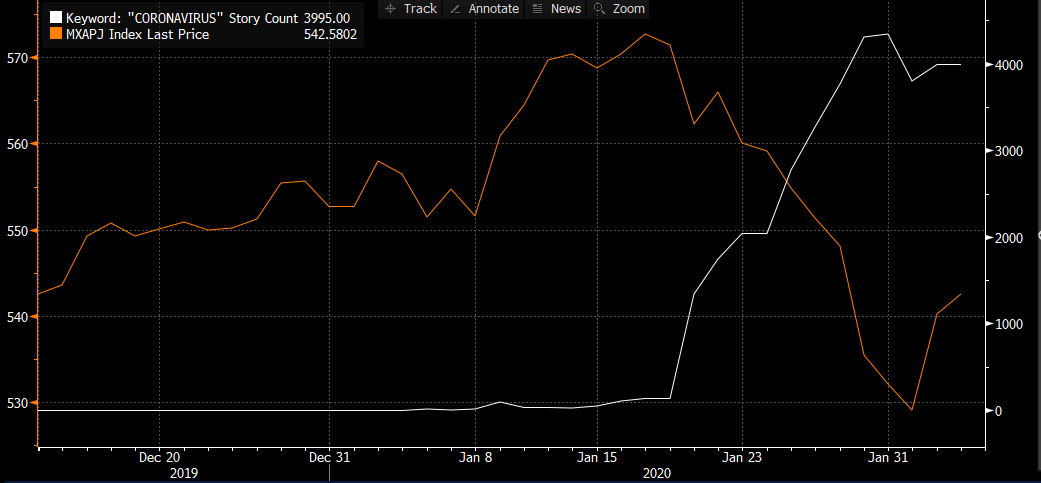The width and height of the screenshot is (1041, 483).
Task: Select the Zoom magnifier tool
Action: coord(619,9)
